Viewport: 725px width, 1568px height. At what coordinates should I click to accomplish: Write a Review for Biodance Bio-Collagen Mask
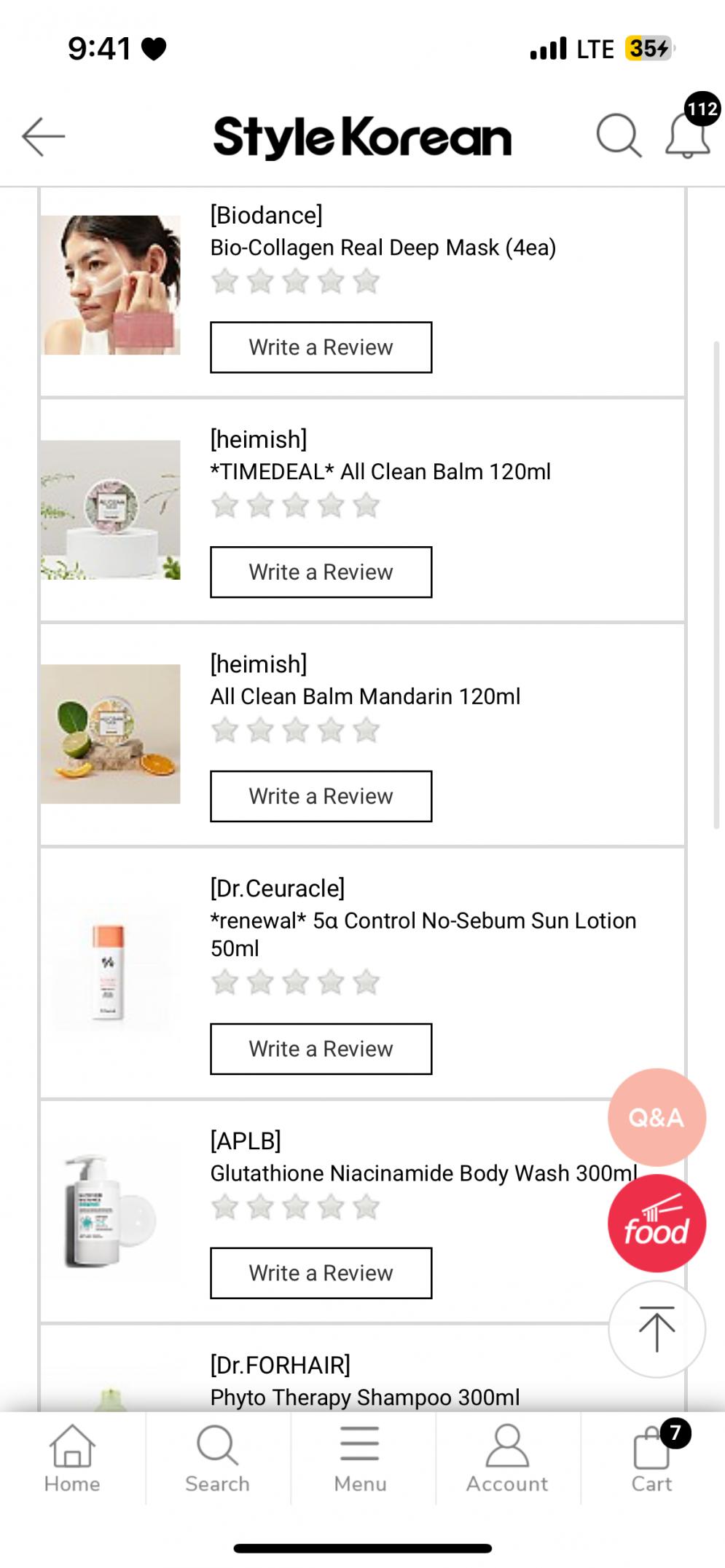point(321,347)
